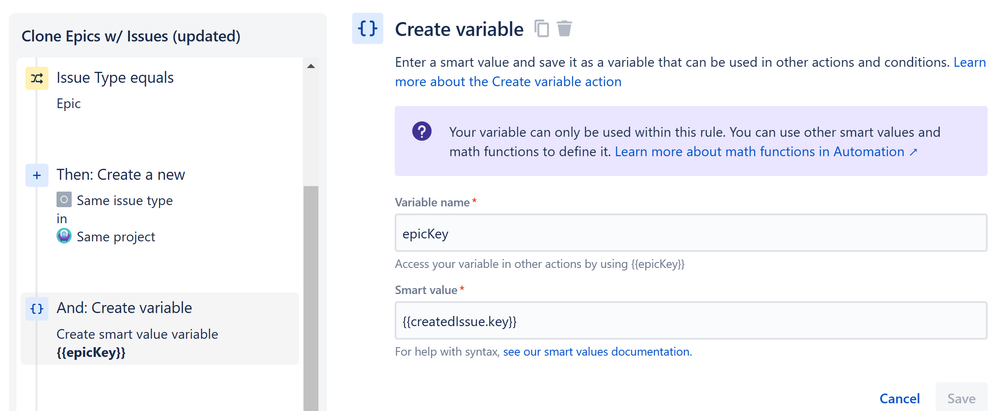Viewport: 999px width, 411px height.
Task: Click the plus icon for Create a new
Action: pos(36,175)
